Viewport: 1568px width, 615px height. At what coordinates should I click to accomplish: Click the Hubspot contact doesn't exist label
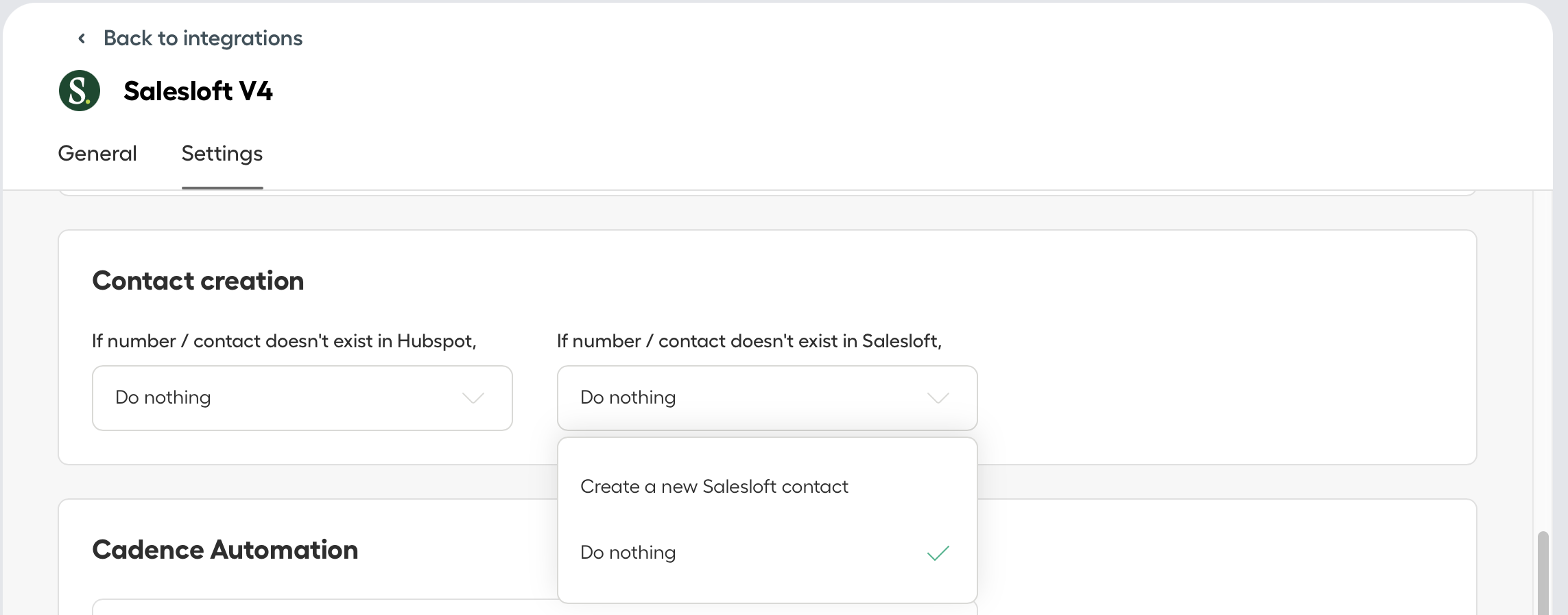tap(284, 341)
